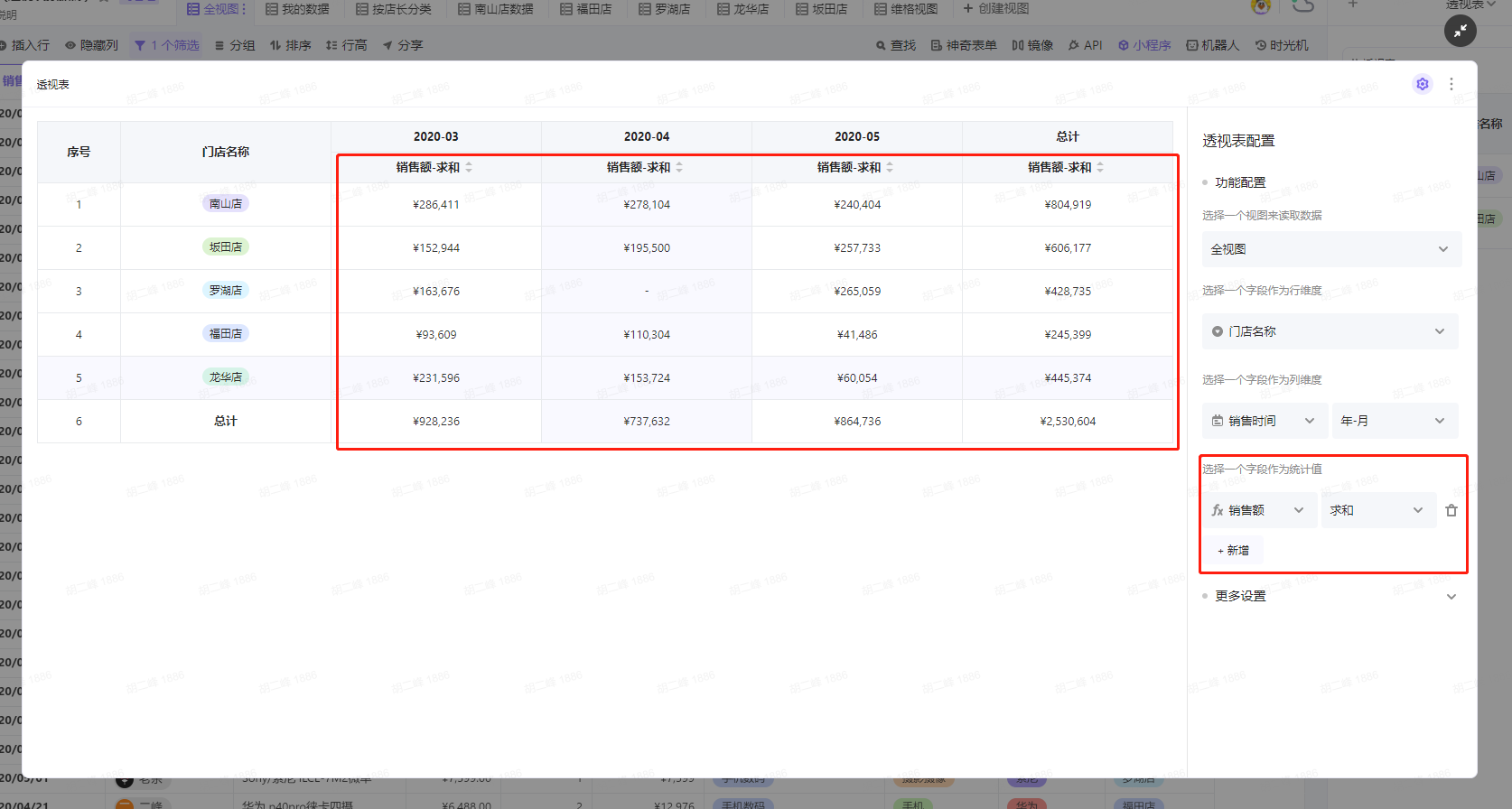The width and height of the screenshot is (1512, 809).
Task: Expand the 更多设置 section
Action: point(1330,596)
